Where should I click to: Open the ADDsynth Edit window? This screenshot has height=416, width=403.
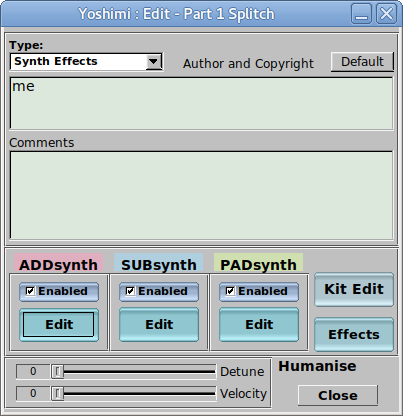[x=59, y=325]
